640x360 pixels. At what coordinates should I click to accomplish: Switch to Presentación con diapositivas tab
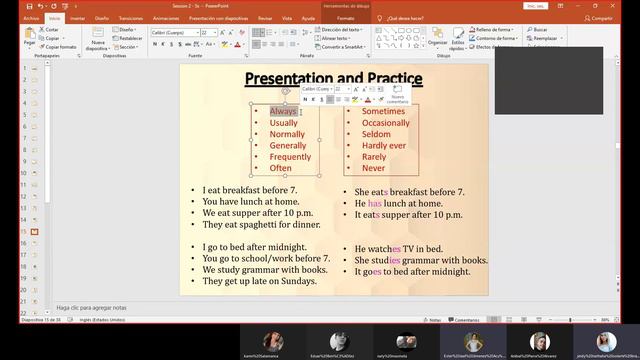[x=218, y=18]
